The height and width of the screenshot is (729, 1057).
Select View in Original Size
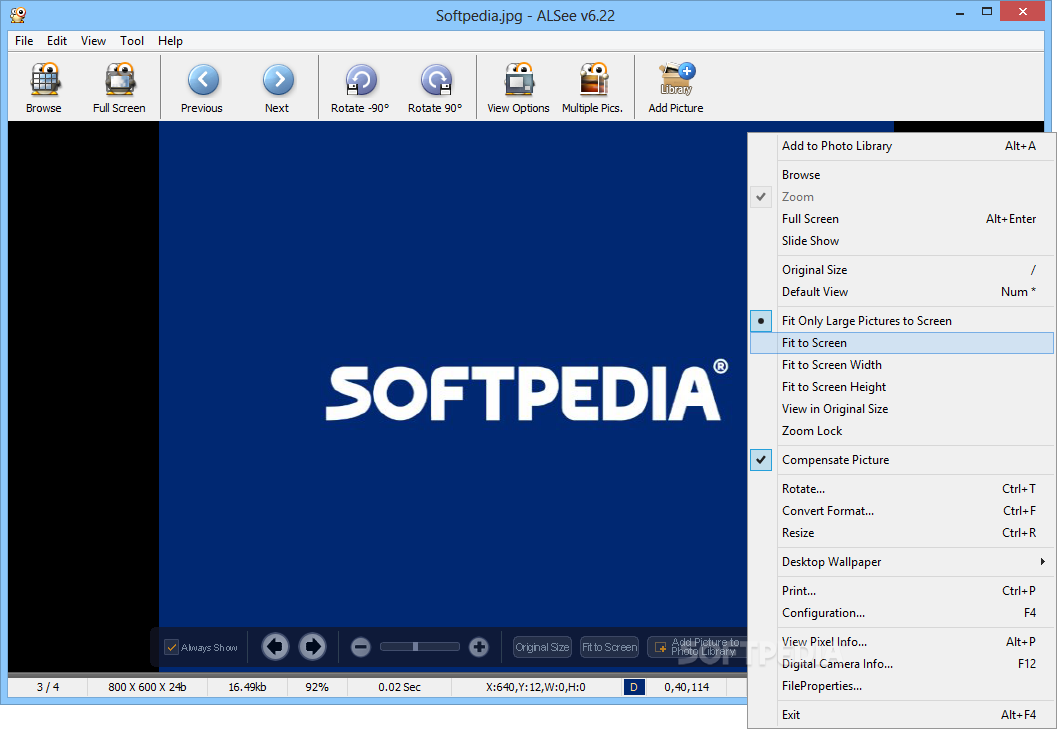coord(901,409)
